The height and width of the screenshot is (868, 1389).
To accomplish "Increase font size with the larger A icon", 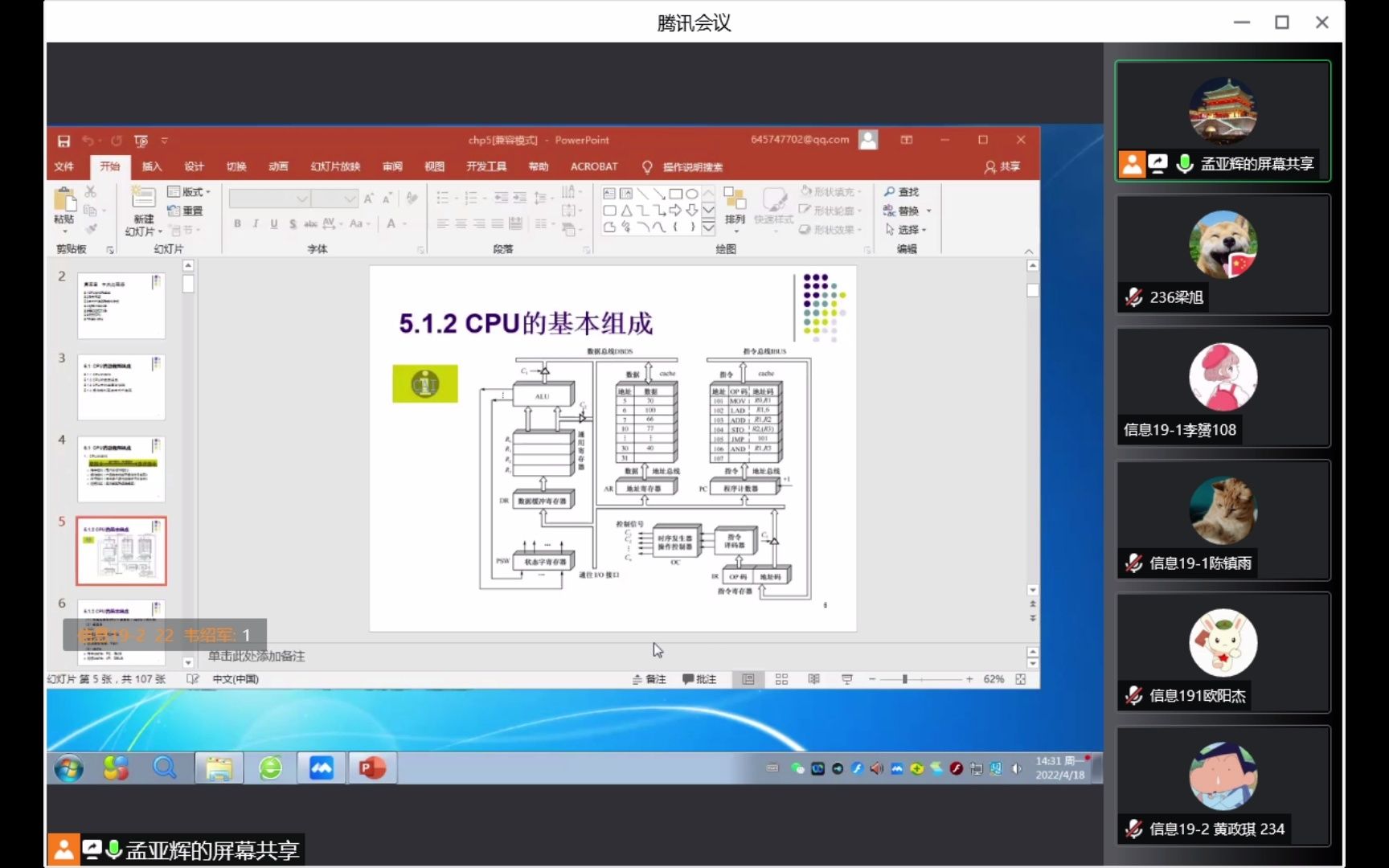I will 368,199.
